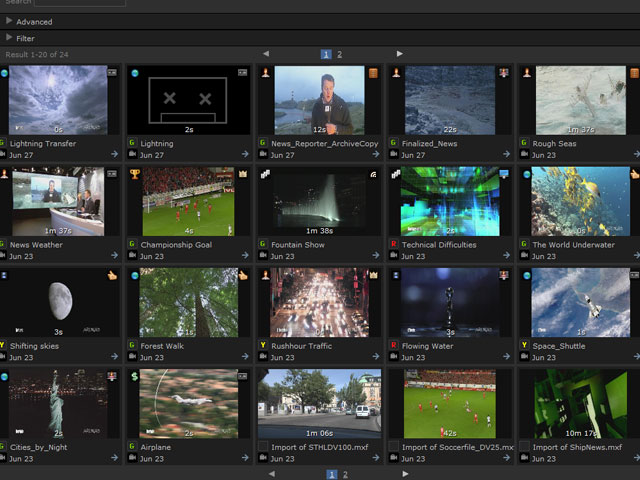Click the 'Rough Seas' title text

coord(554,144)
